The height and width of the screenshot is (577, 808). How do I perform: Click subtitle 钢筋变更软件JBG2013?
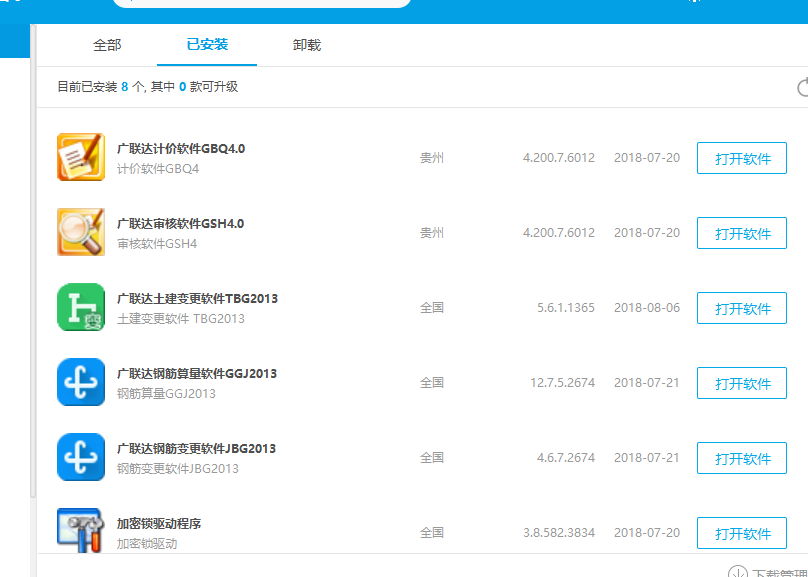[x=178, y=469]
